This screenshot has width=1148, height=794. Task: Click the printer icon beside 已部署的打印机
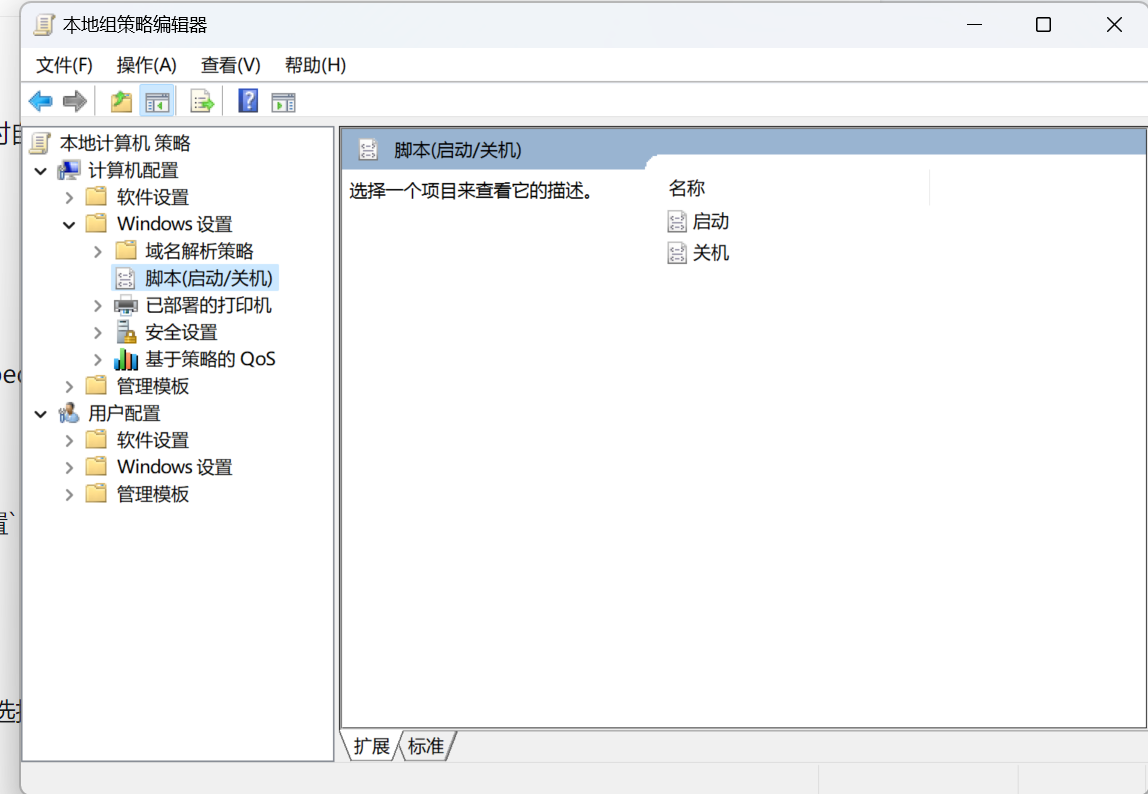tap(126, 305)
